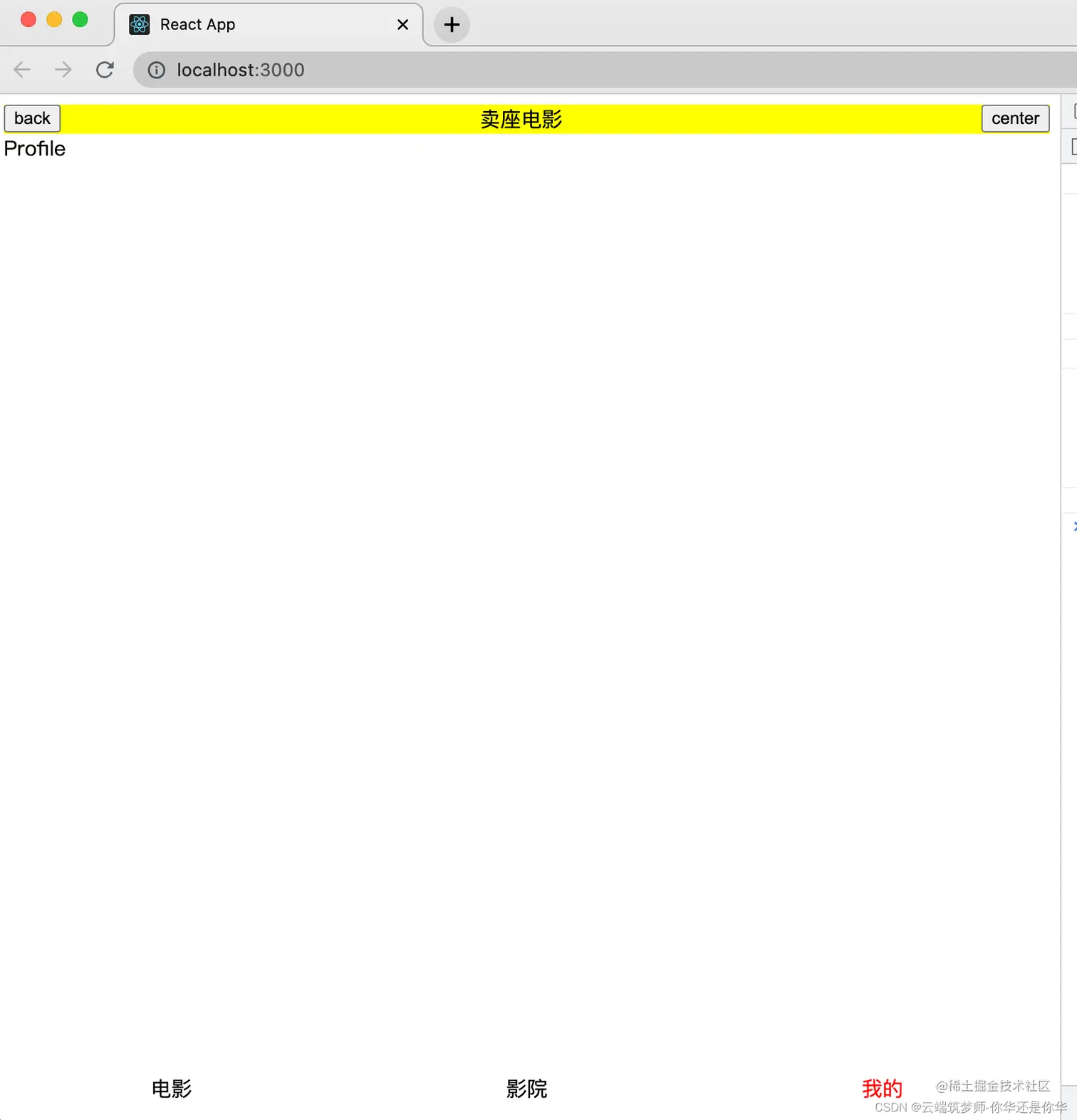This screenshot has height=1120, width=1077.
Task: Click the back button in yellow header
Action: [x=32, y=118]
